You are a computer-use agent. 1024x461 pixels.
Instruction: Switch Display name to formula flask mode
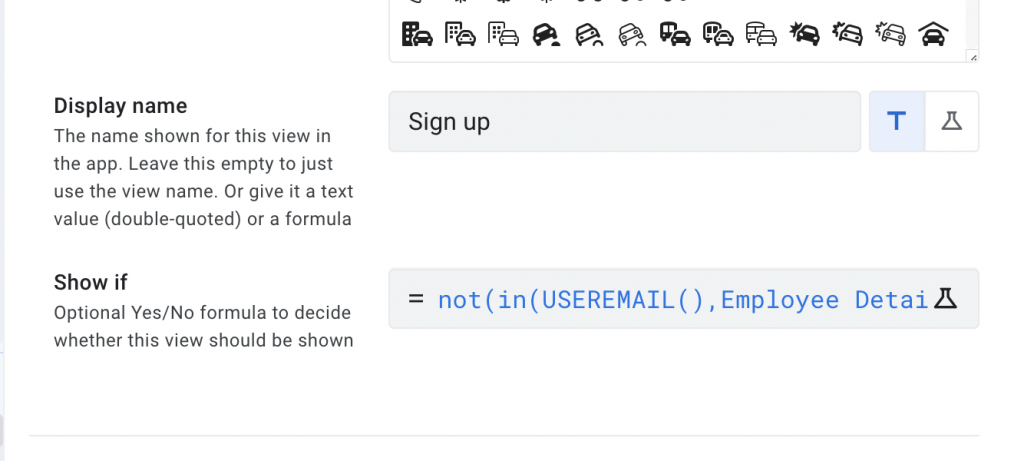click(x=951, y=122)
